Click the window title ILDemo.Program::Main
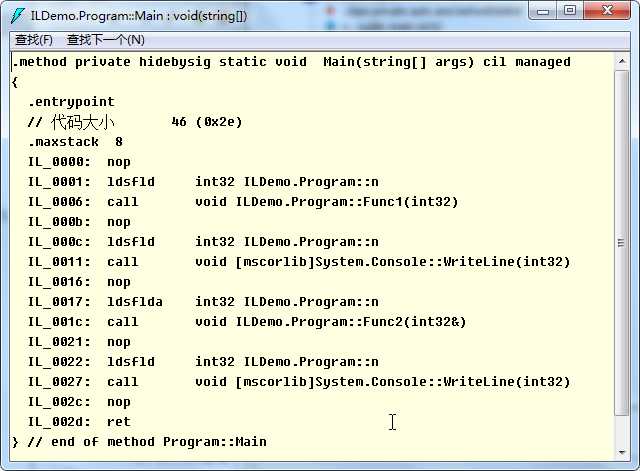The image size is (640, 471). coord(139,16)
